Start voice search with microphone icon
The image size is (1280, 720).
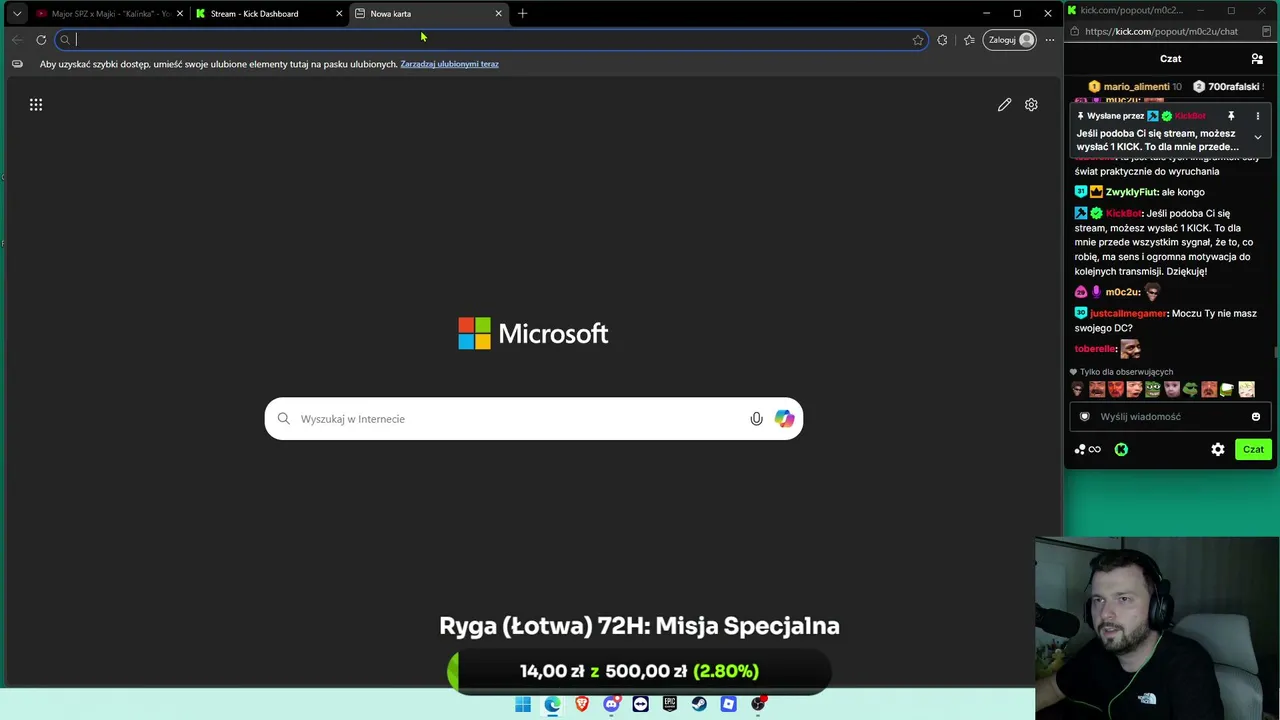[x=756, y=419]
